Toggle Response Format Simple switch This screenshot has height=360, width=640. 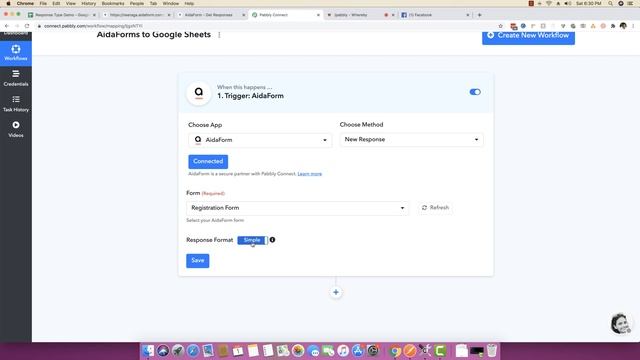pyautogui.click(x=252, y=240)
